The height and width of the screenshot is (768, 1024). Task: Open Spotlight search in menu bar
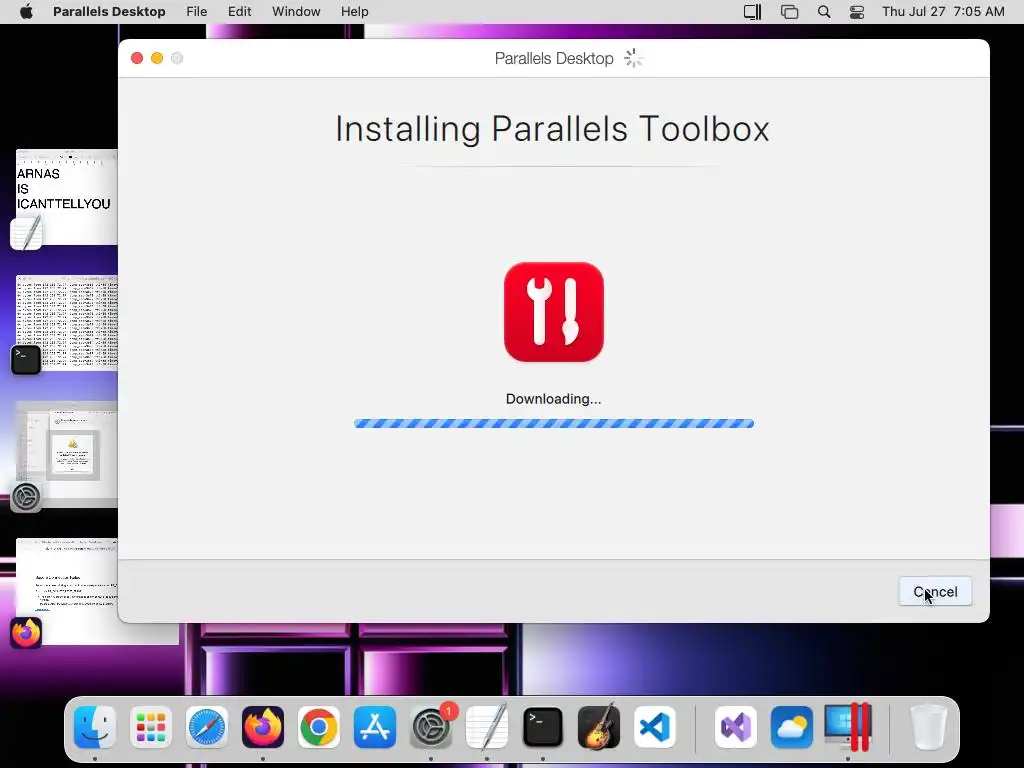824,12
